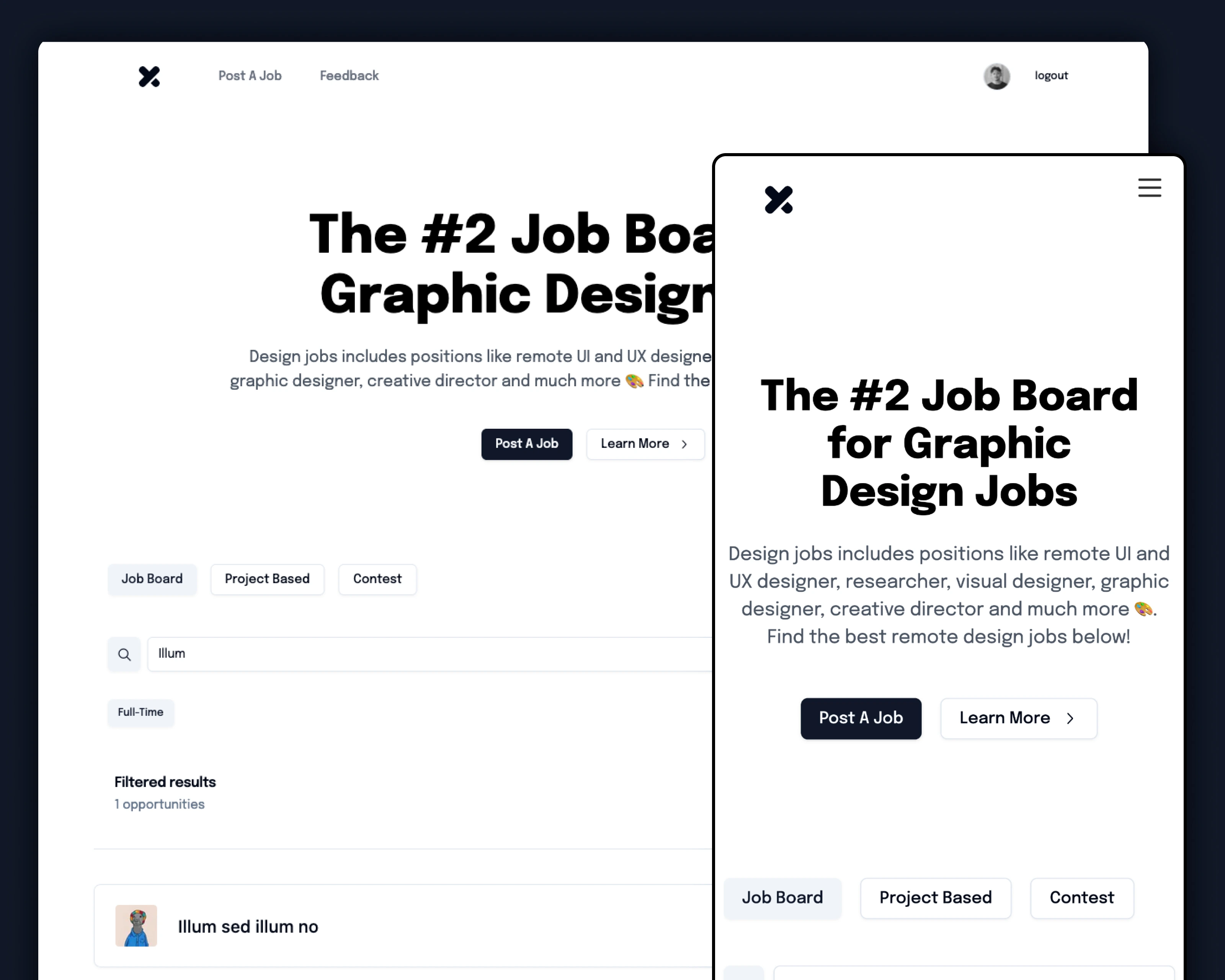Screen dimensions: 1225x980
Task: Select the Job Board tab filter
Action: tap(152, 579)
